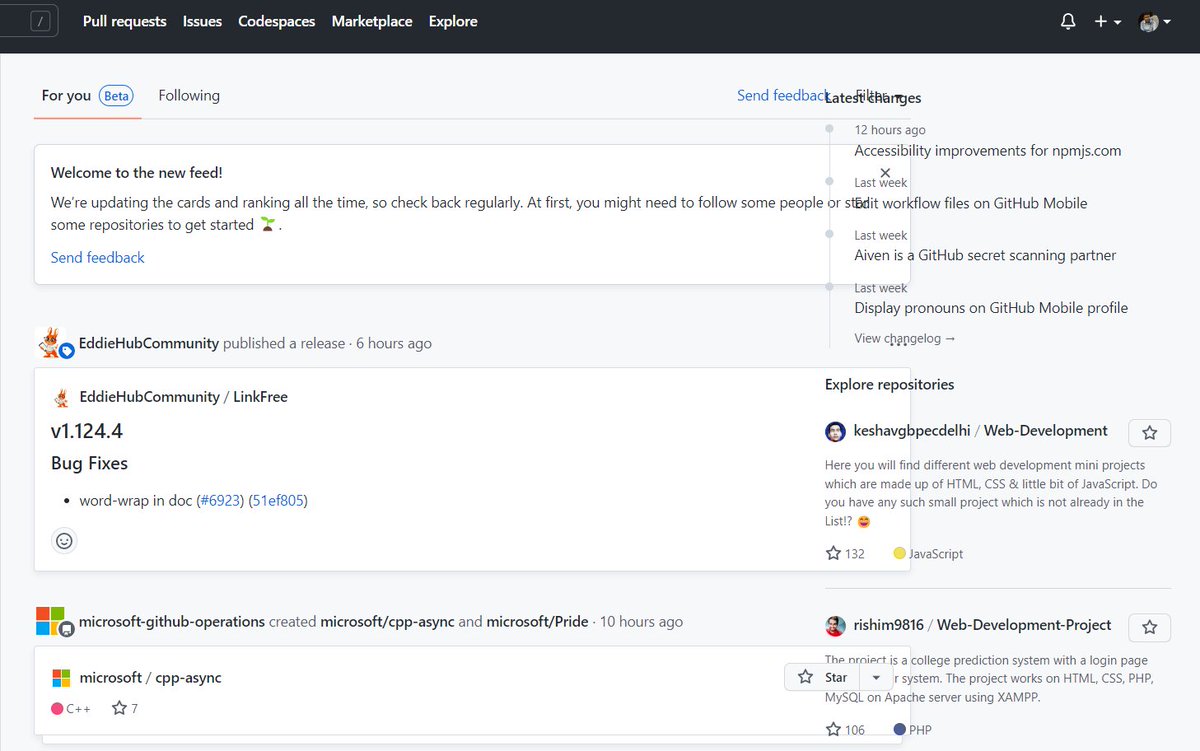Click the PHP language color dot

click(900, 730)
